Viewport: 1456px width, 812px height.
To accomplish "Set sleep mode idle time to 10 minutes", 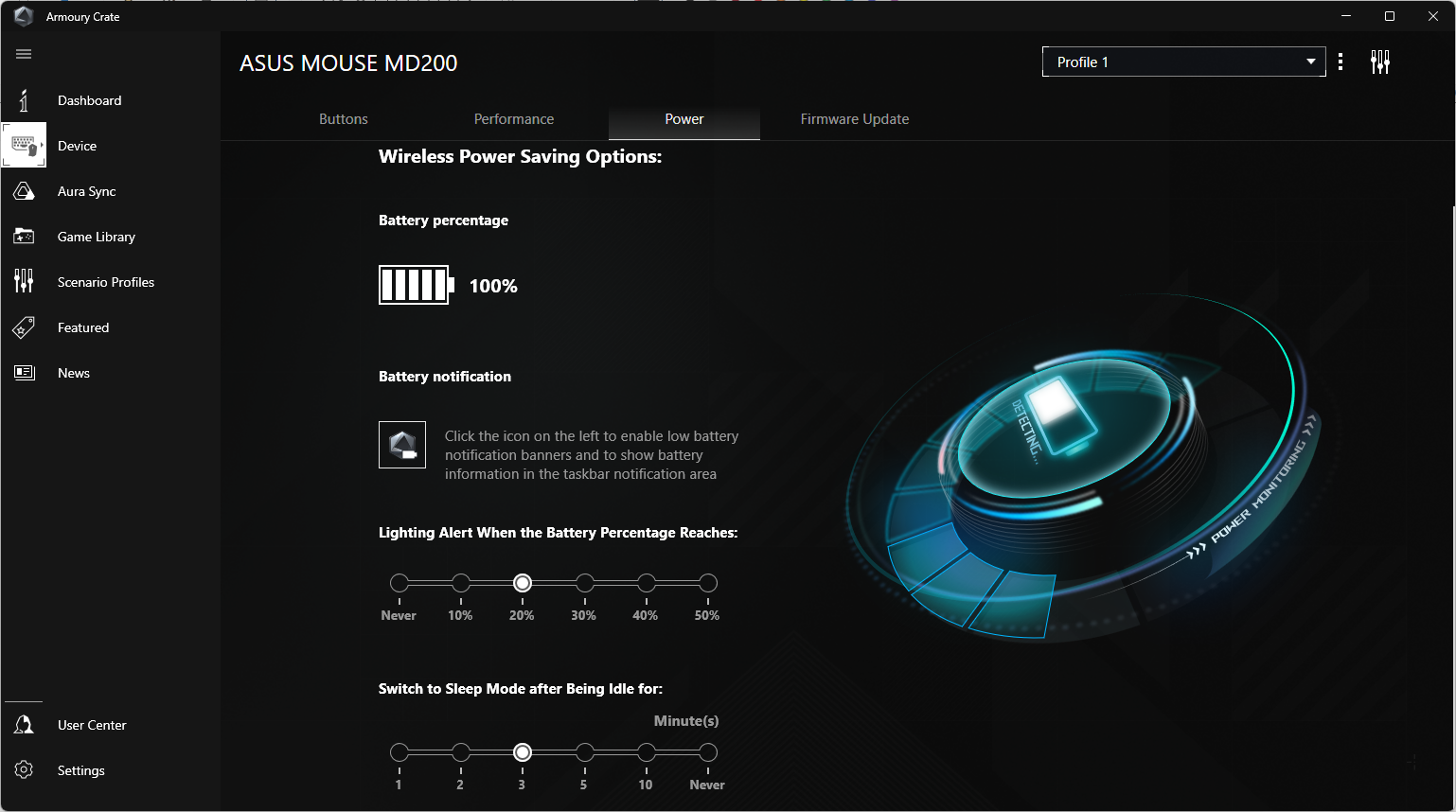I will point(647,752).
